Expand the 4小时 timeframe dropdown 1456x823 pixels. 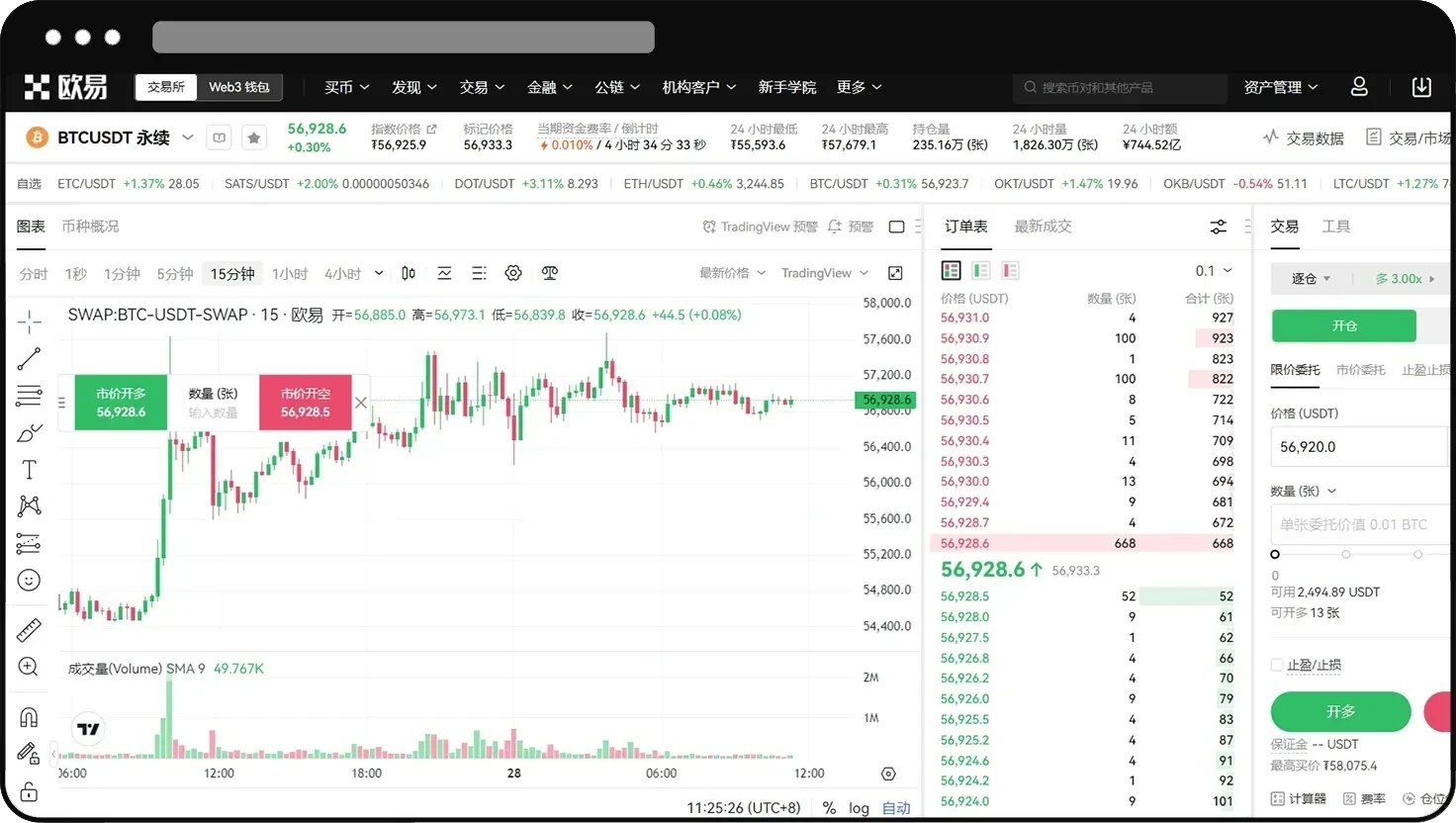coord(379,274)
